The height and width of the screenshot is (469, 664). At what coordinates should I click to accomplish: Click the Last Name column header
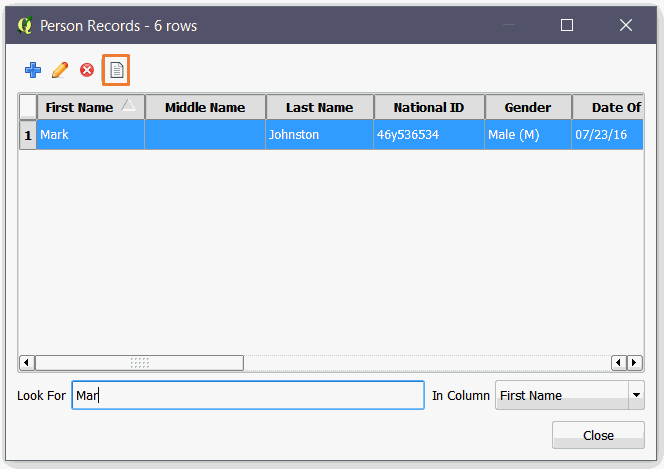[x=319, y=108]
